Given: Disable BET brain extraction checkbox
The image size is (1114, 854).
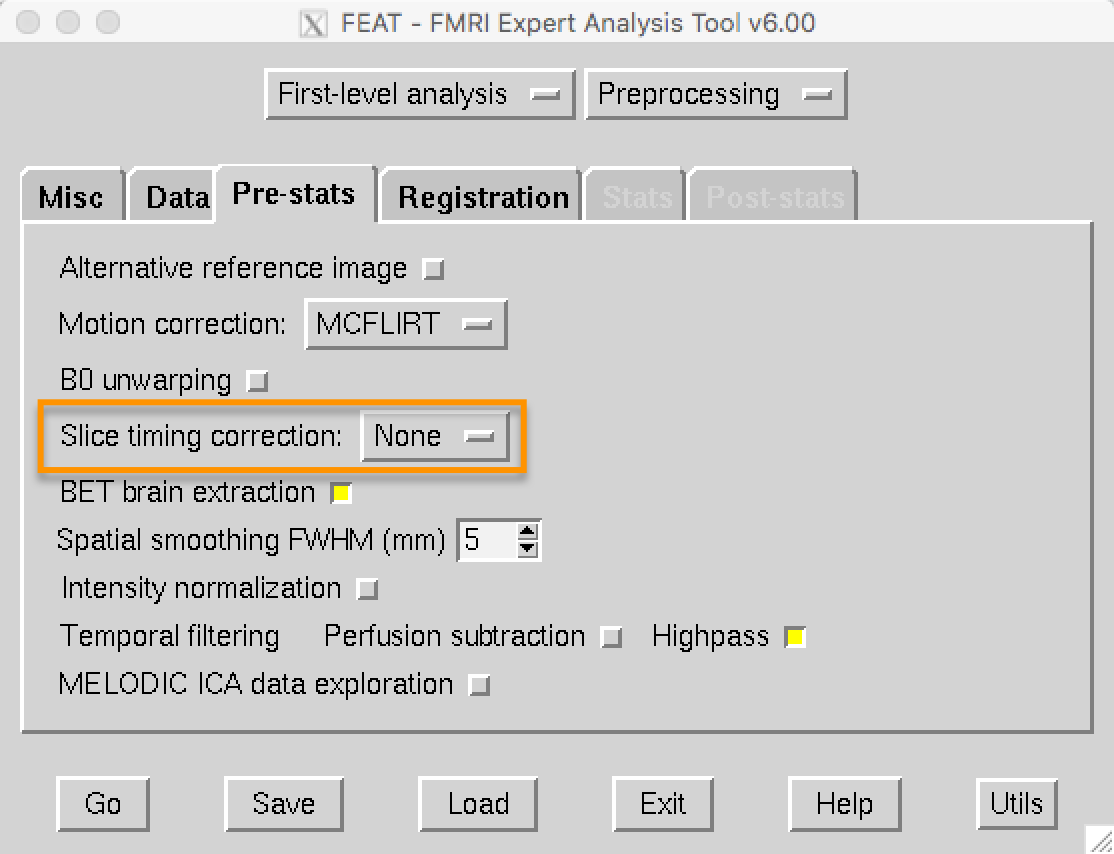Looking at the screenshot, I should pos(341,493).
